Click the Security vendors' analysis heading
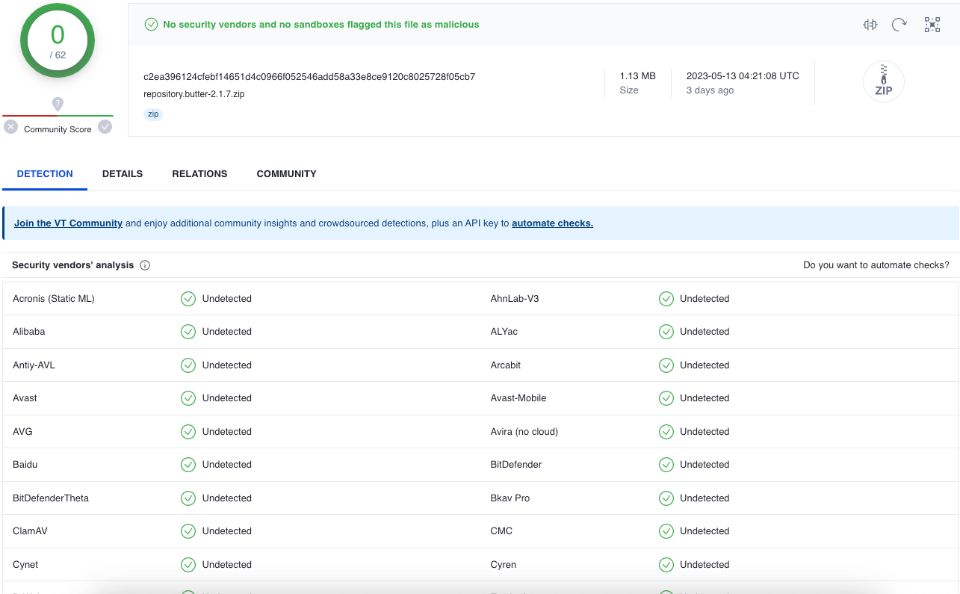The height and width of the screenshot is (594, 960). [73, 265]
